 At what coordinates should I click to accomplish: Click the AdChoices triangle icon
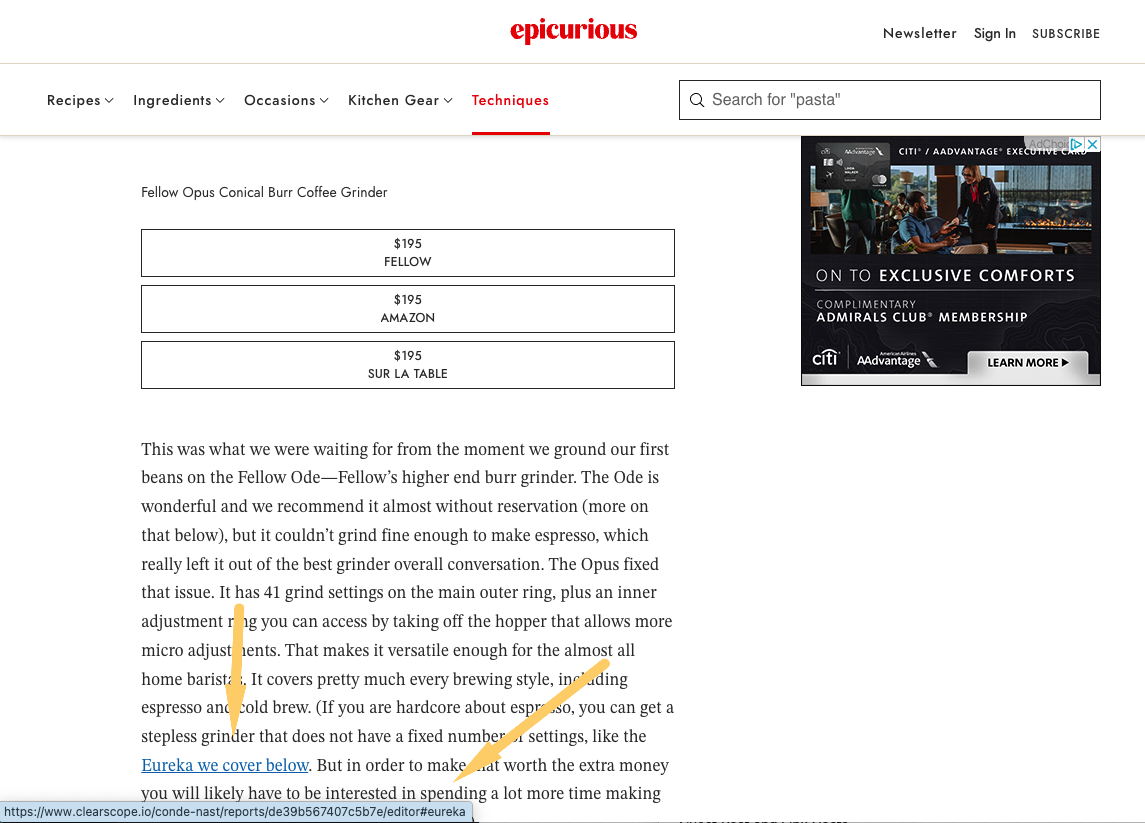(x=1077, y=144)
